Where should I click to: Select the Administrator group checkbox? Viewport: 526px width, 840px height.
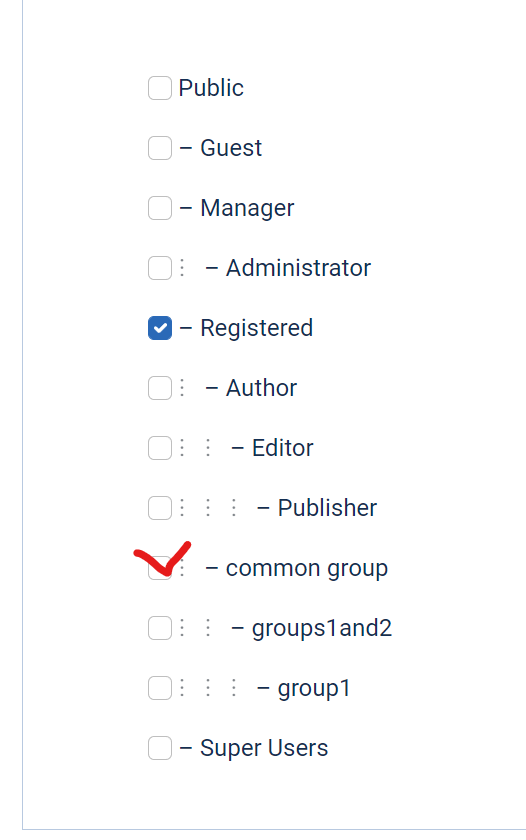[x=160, y=268]
